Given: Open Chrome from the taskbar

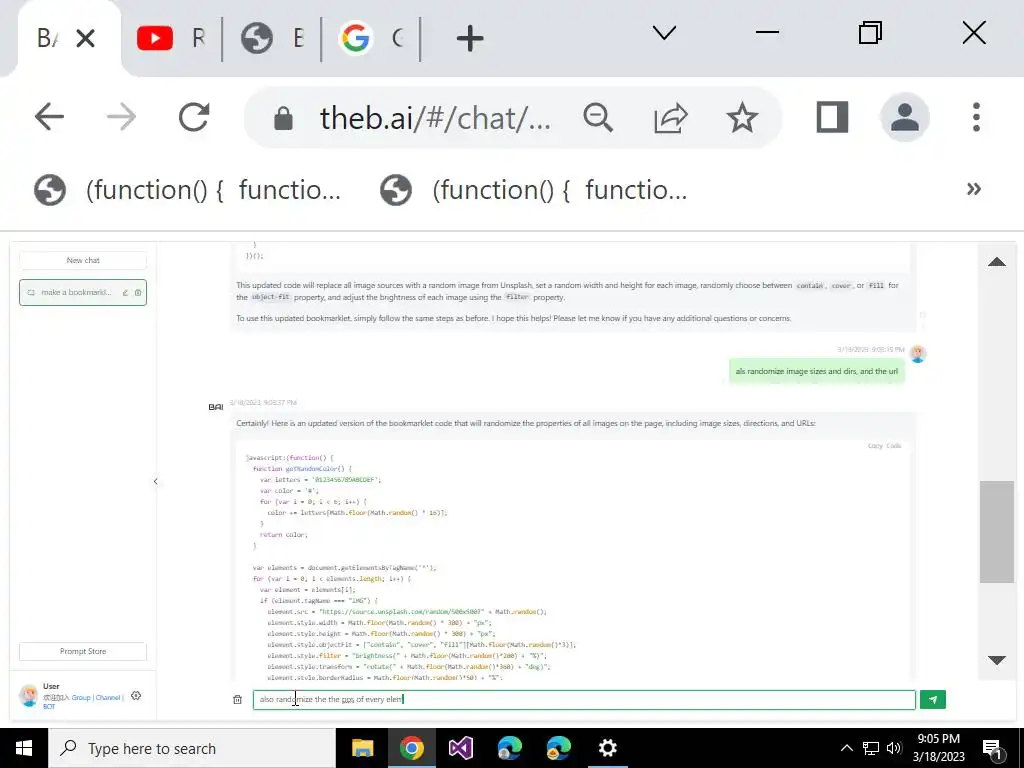Looking at the screenshot, I should [411, 748].
